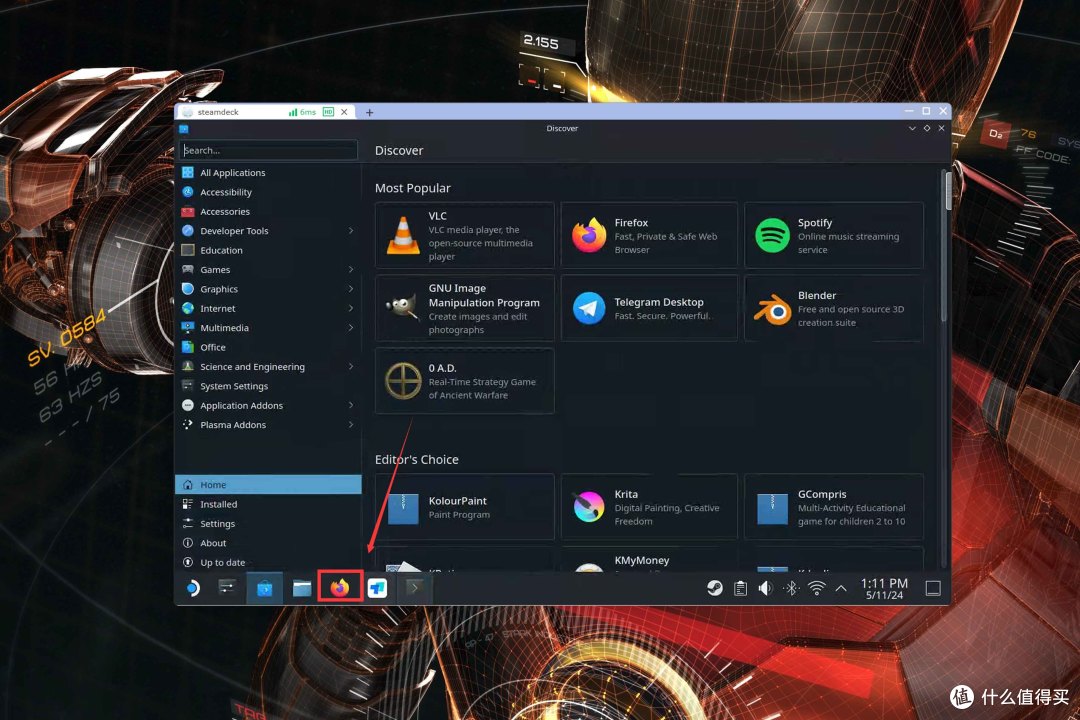Expand the Application Addons arrow
Image resolution: width=1080 pixels, height=720 pixels.
coord(351,405)
